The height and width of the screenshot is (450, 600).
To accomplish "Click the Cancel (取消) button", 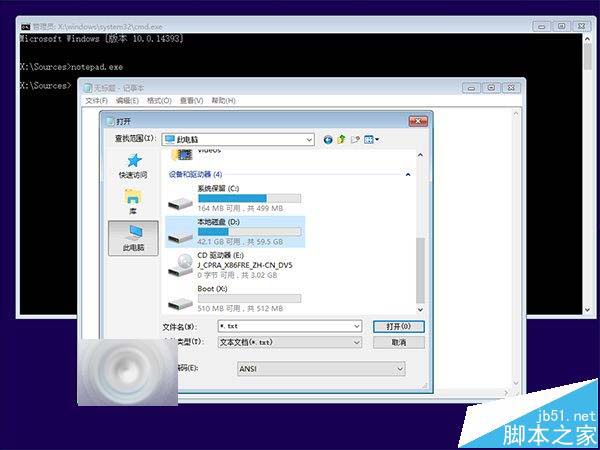I will pos(398,342).
